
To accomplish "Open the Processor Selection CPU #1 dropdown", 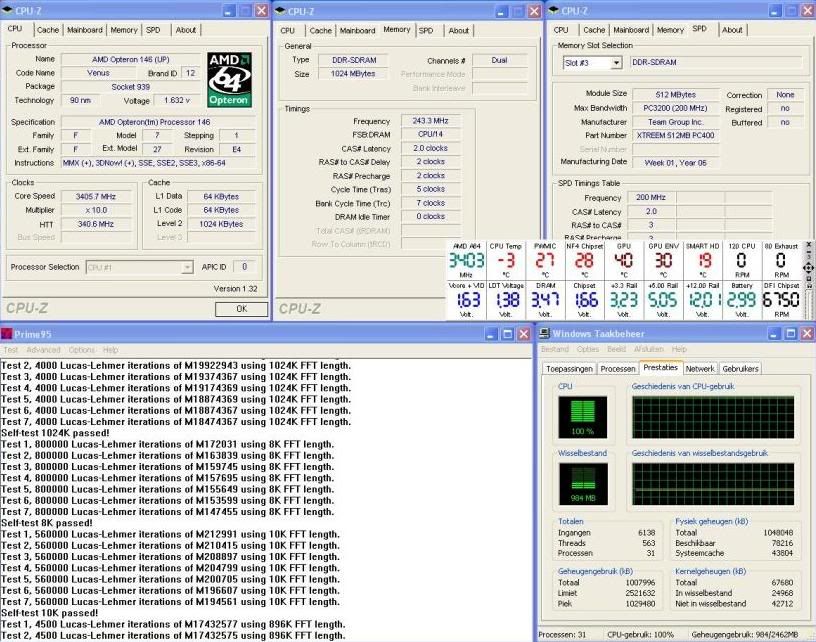I will [x=187, y=267].
